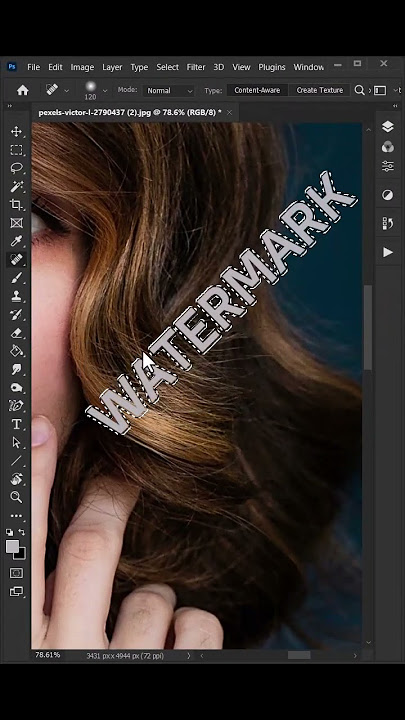Expand the toolbar double-arrow at top left
Image resolution: width=405 pixels, height=720 pixels.
tap(10, 106)
